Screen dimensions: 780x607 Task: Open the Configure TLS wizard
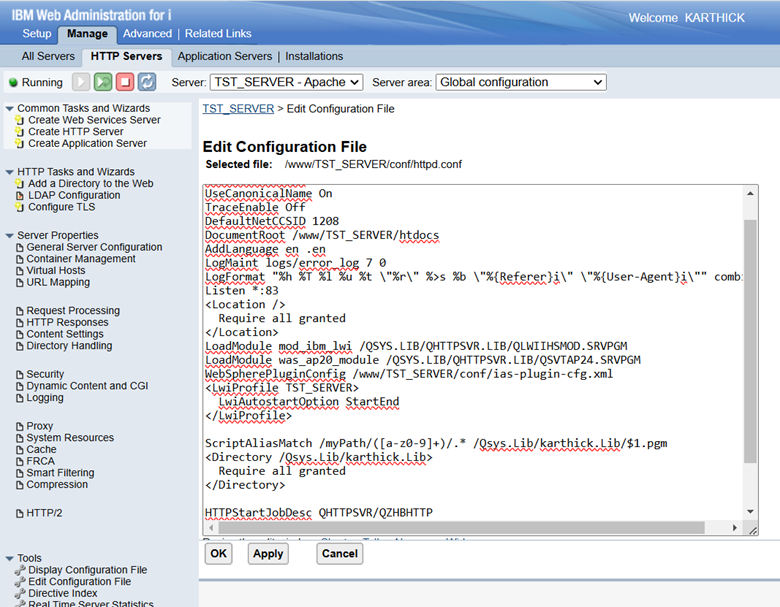[61, 207]
